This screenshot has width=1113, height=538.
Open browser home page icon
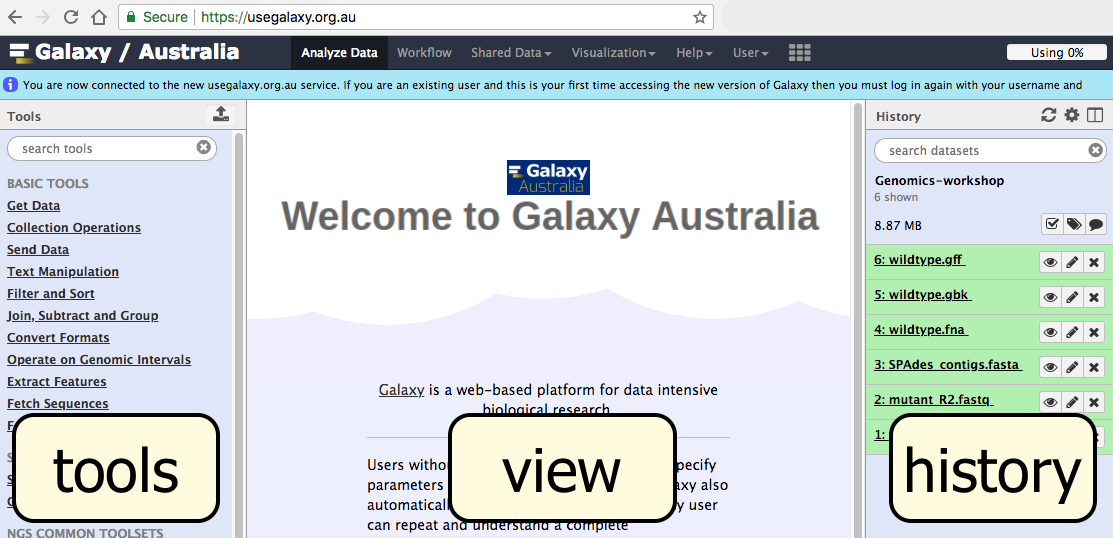click(99, 17)
